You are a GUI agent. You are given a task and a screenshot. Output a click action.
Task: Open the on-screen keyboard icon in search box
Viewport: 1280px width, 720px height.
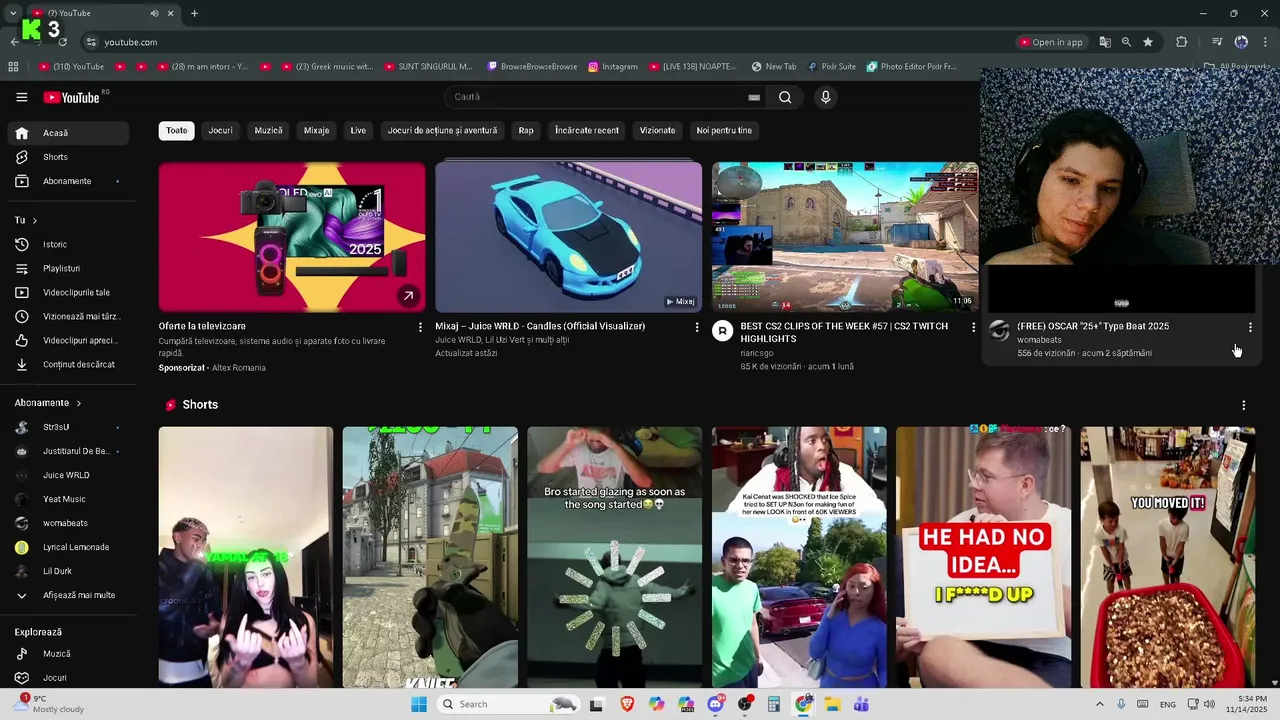point(754,97)
